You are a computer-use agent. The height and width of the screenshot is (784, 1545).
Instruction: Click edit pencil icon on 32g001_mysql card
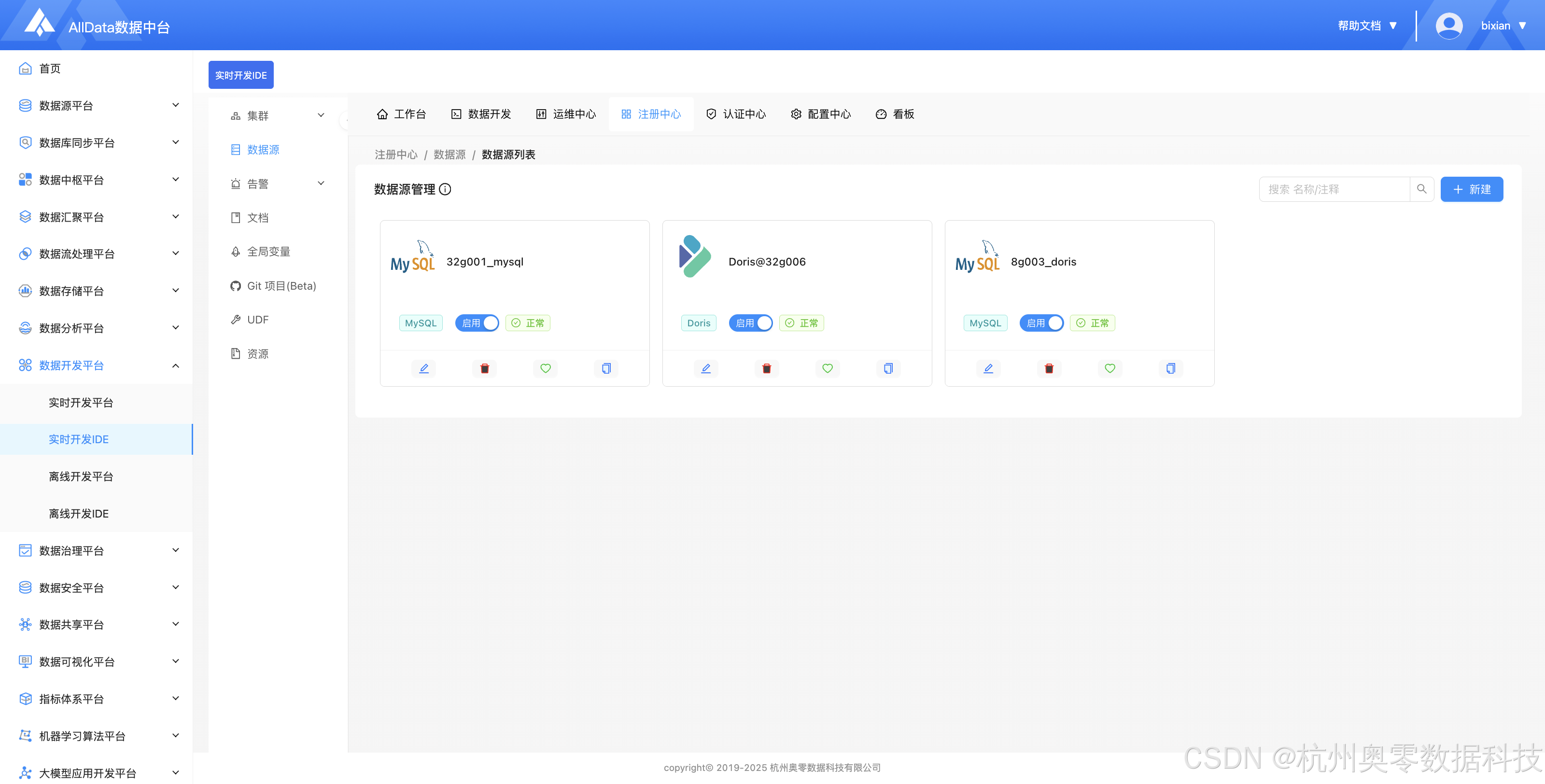coord(423,368)
